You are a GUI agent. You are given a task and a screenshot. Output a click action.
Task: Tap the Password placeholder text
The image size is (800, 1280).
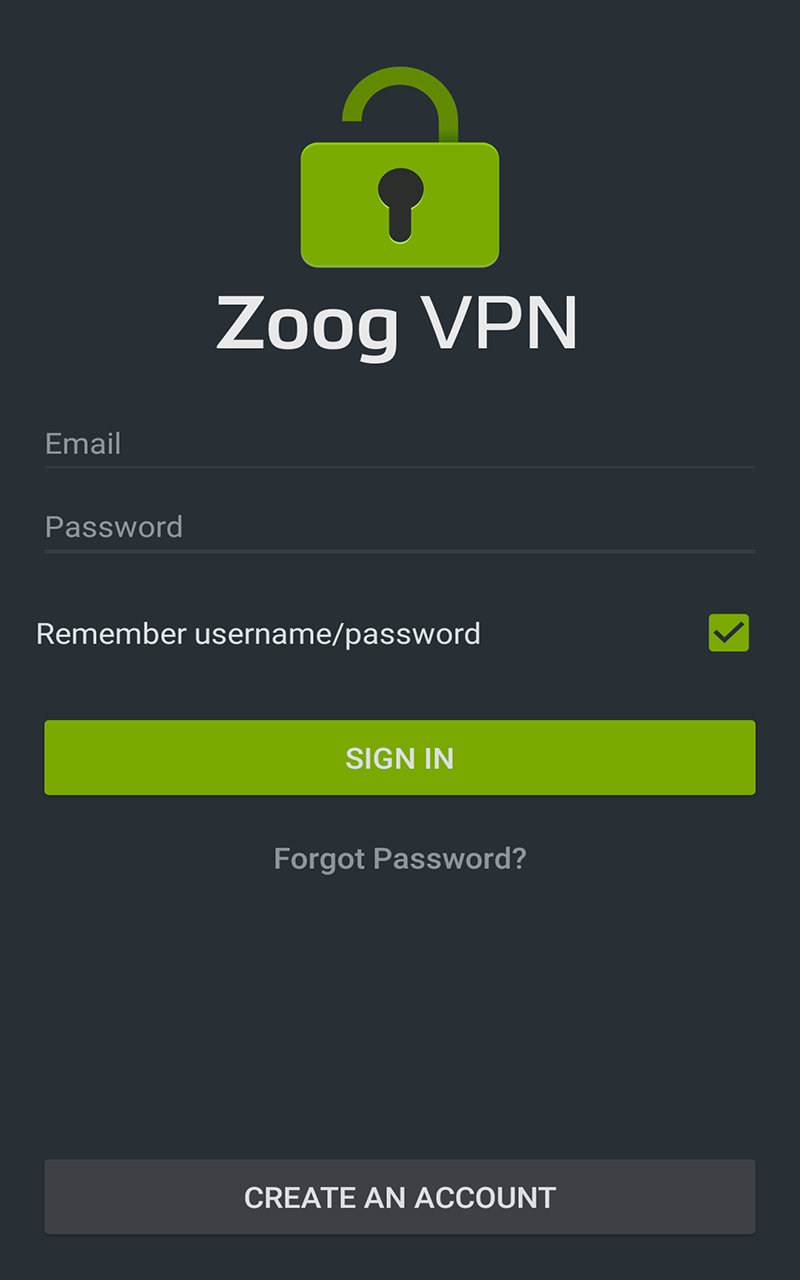(x=113, y=527)
